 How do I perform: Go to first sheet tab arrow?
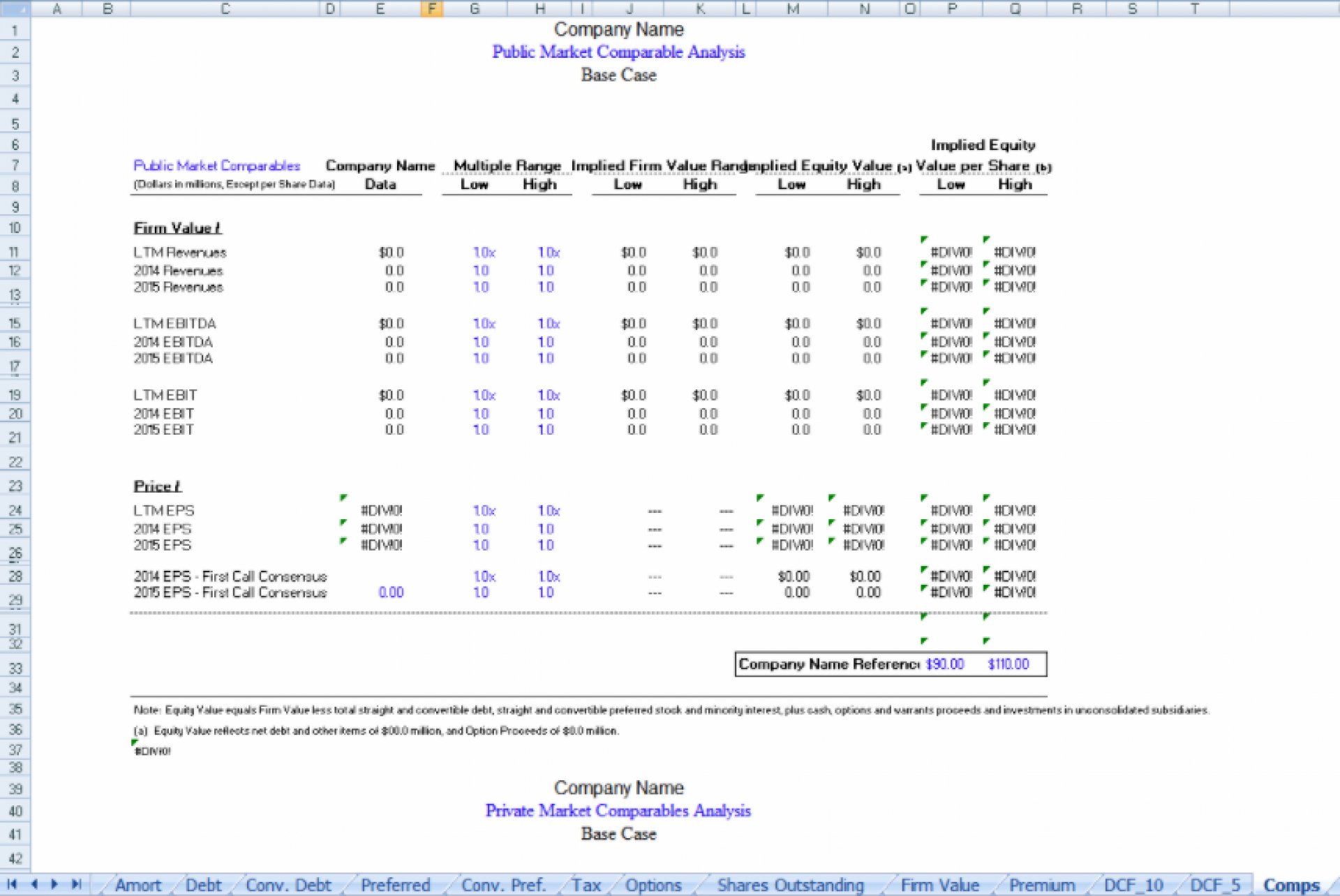12,884
